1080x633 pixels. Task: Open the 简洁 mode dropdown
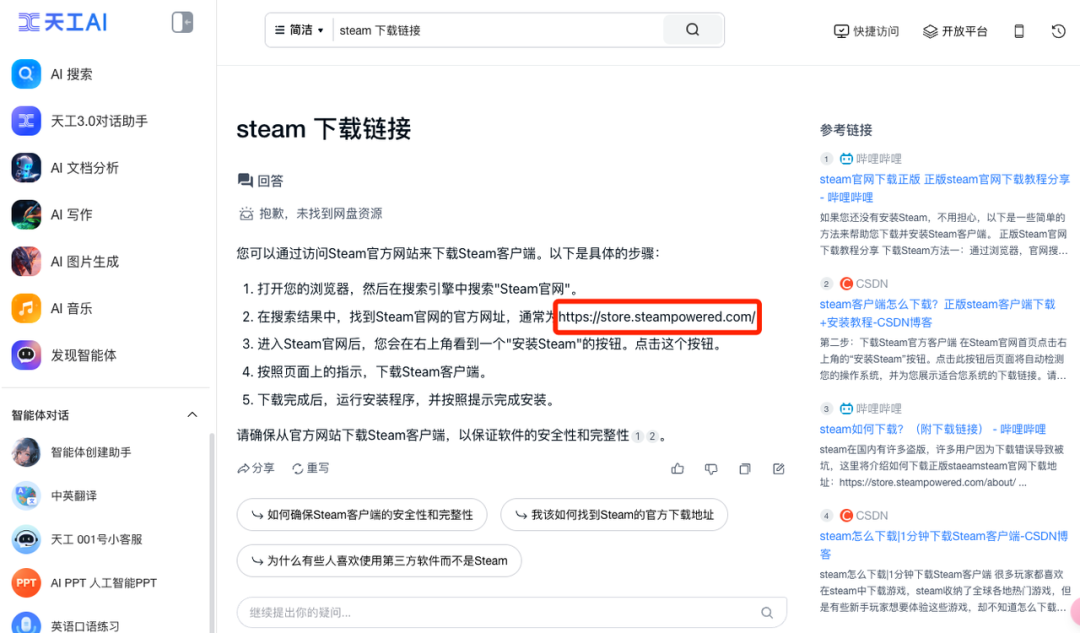click(x=299, y=30)
